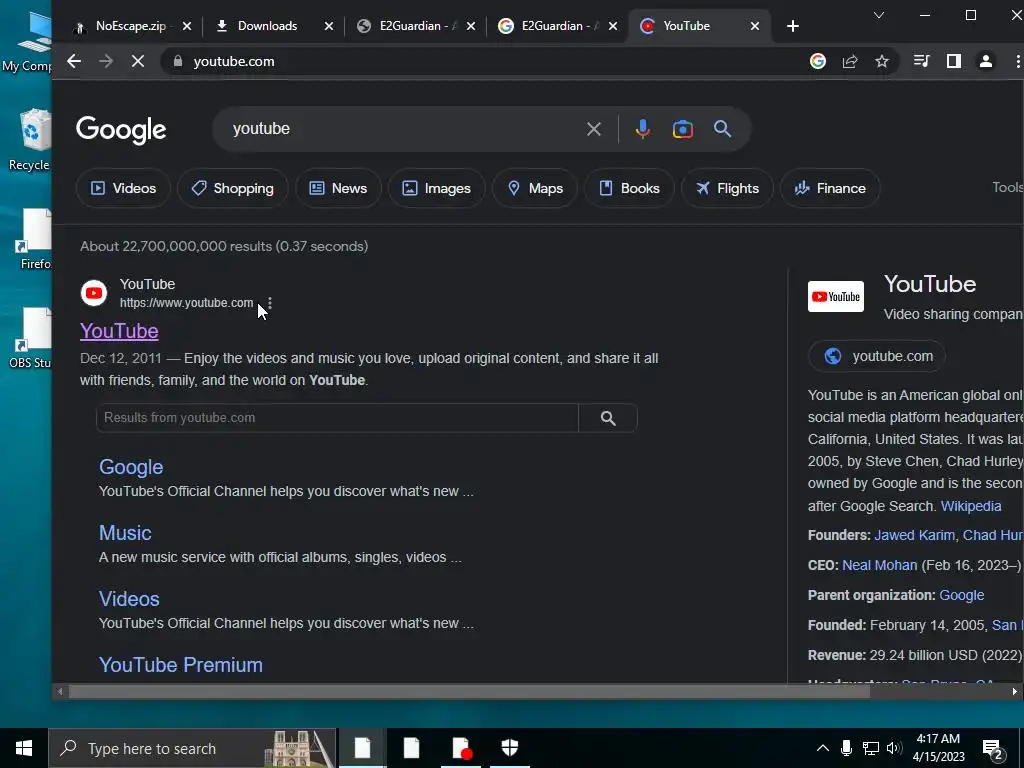Open the YouTube Premium sitelink
The image size is (1024, 768).
coord(181,665)
